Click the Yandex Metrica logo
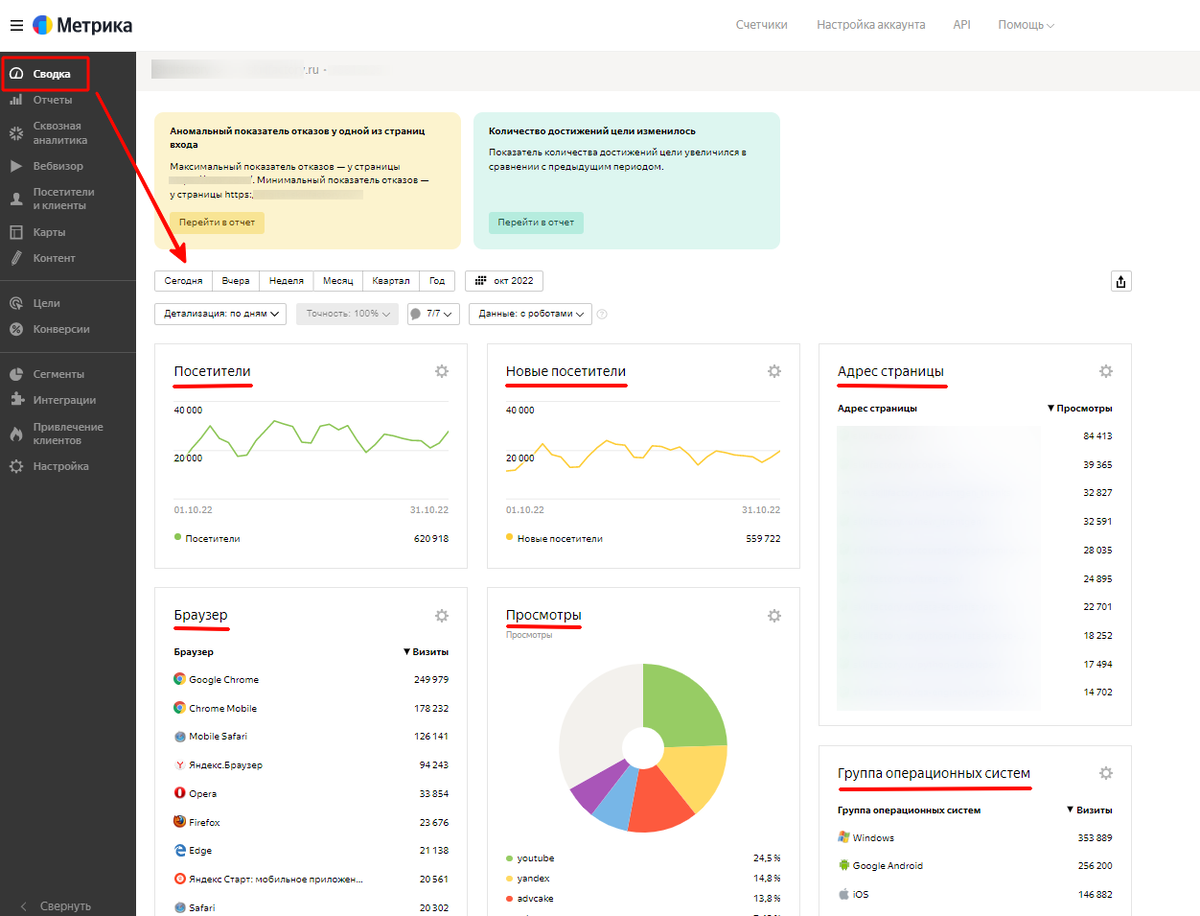 [x=82, y=25]
